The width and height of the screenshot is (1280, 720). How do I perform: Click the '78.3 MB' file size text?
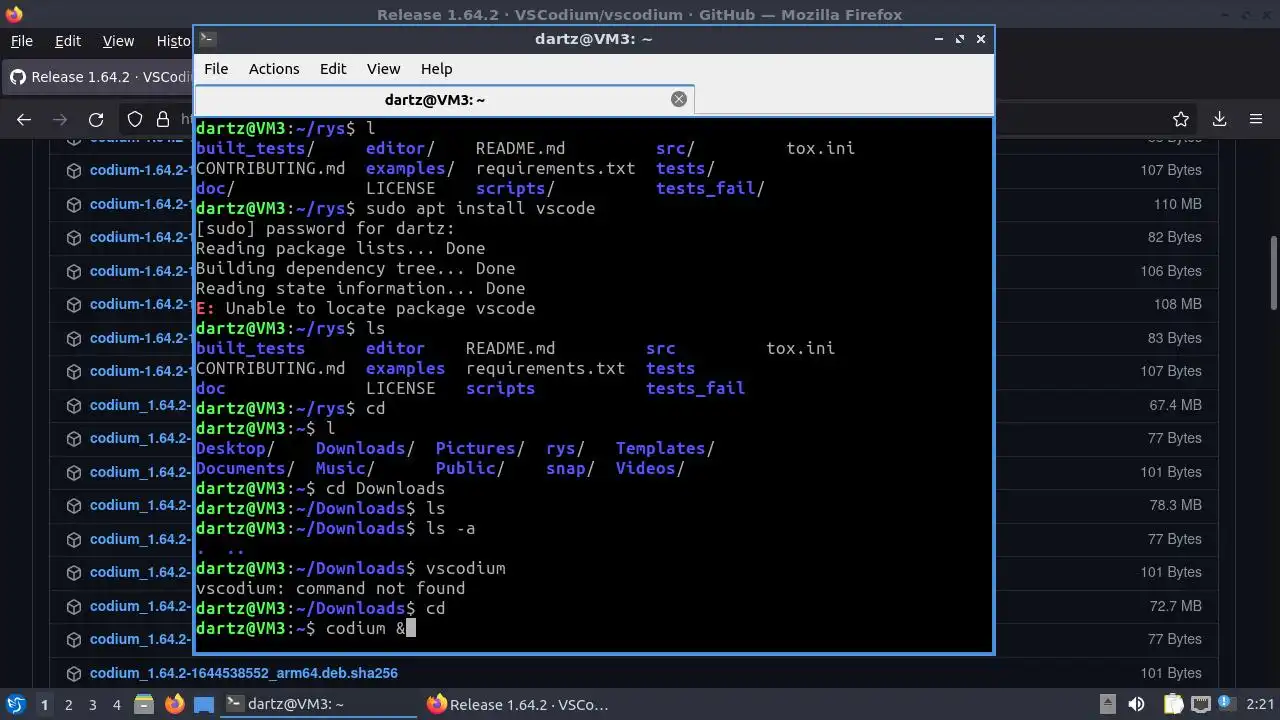(1176, 505)
